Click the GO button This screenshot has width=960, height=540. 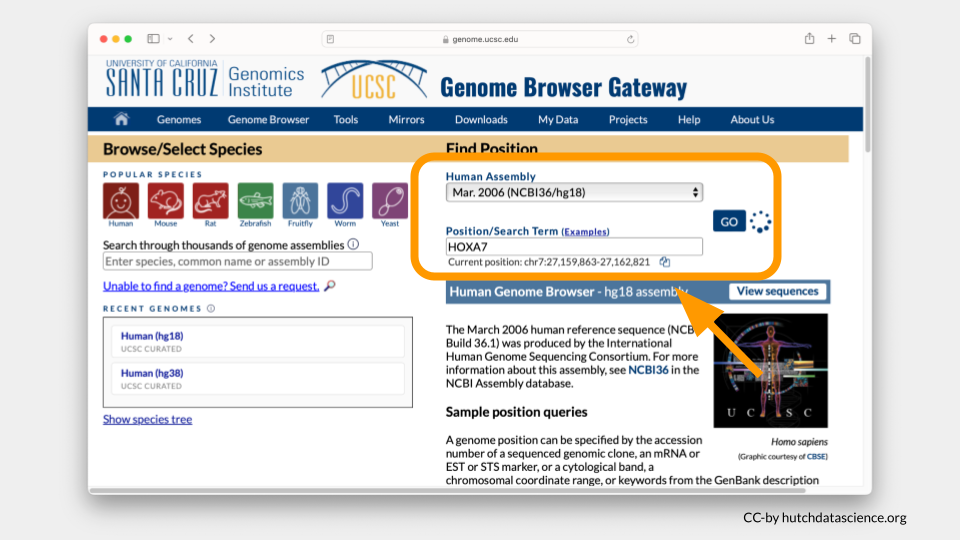729,222
